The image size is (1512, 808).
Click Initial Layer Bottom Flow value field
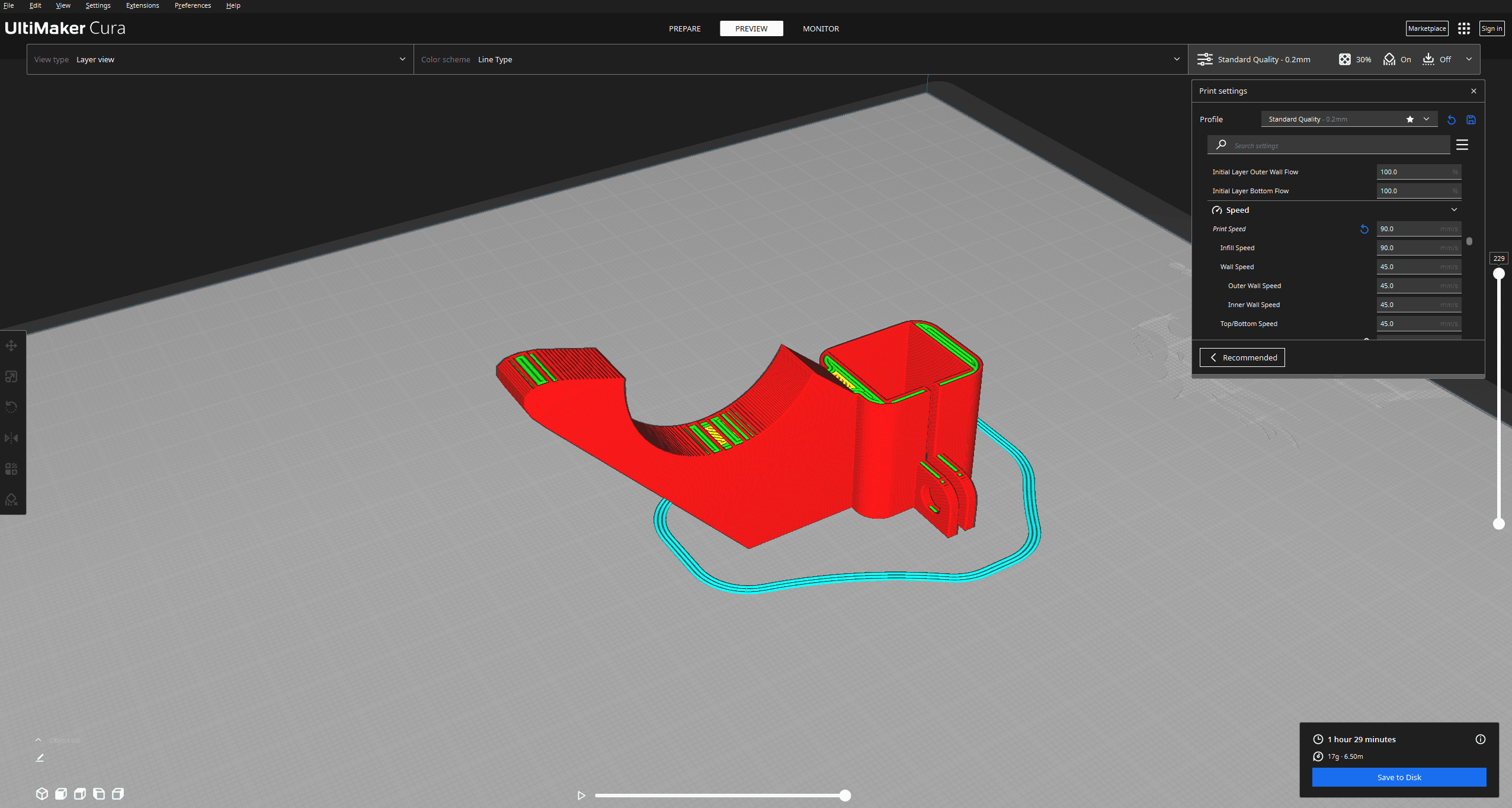point(1418,191)
